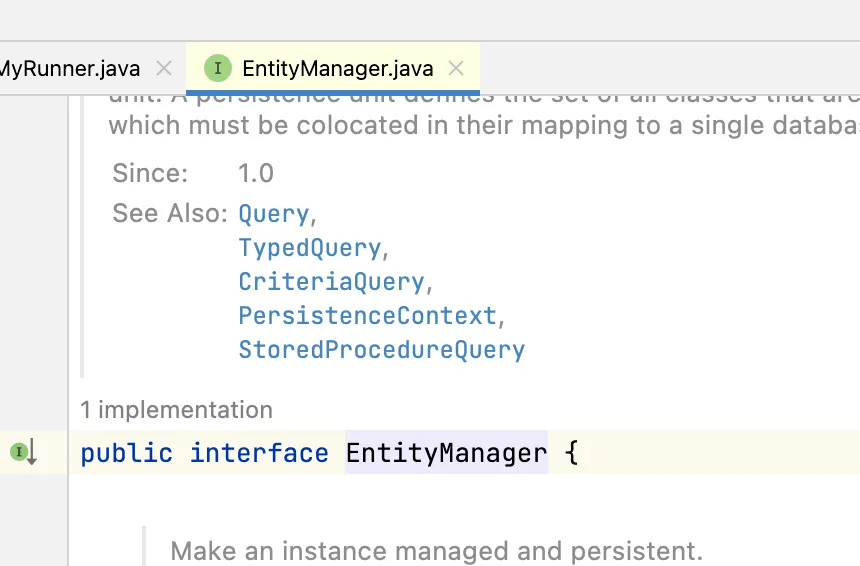Close the MyRunner.java editor tab

pyautogui.click(x=165, y=68)
